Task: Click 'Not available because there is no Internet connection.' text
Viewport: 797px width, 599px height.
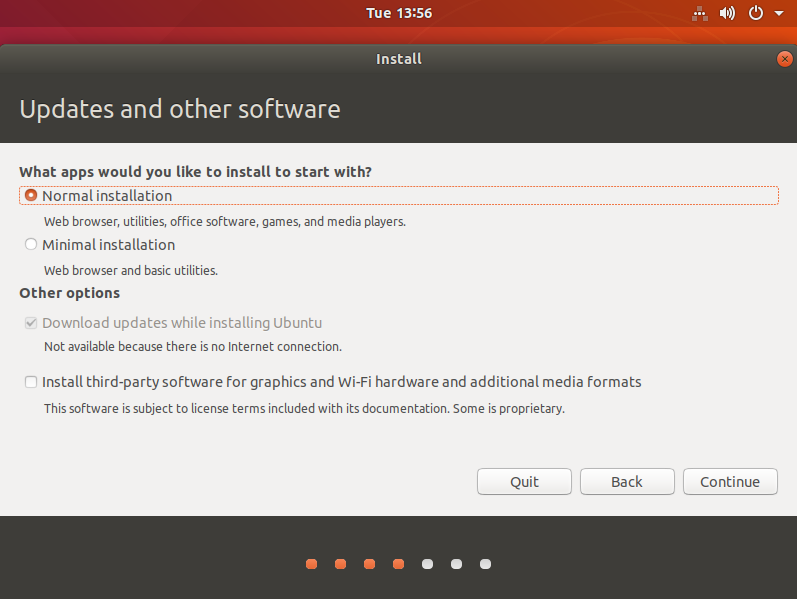Action: [x=193, y=347]
